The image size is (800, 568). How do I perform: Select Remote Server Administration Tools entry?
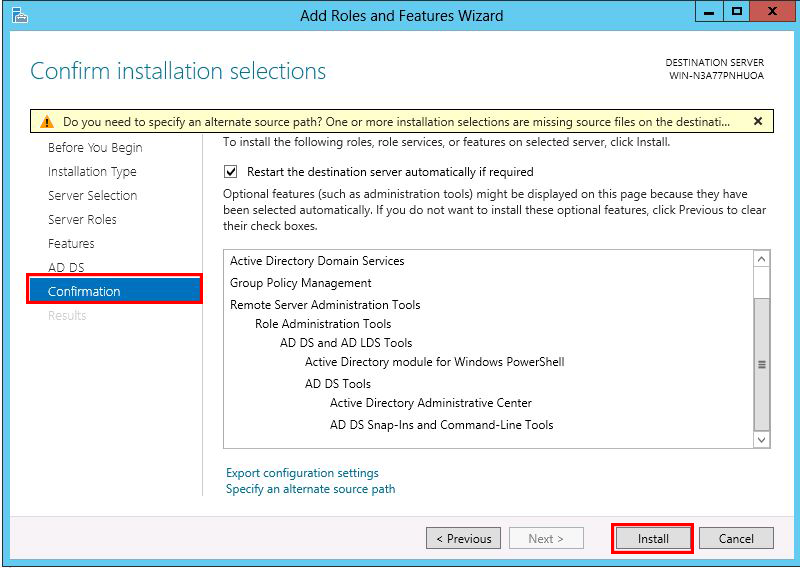325,305
